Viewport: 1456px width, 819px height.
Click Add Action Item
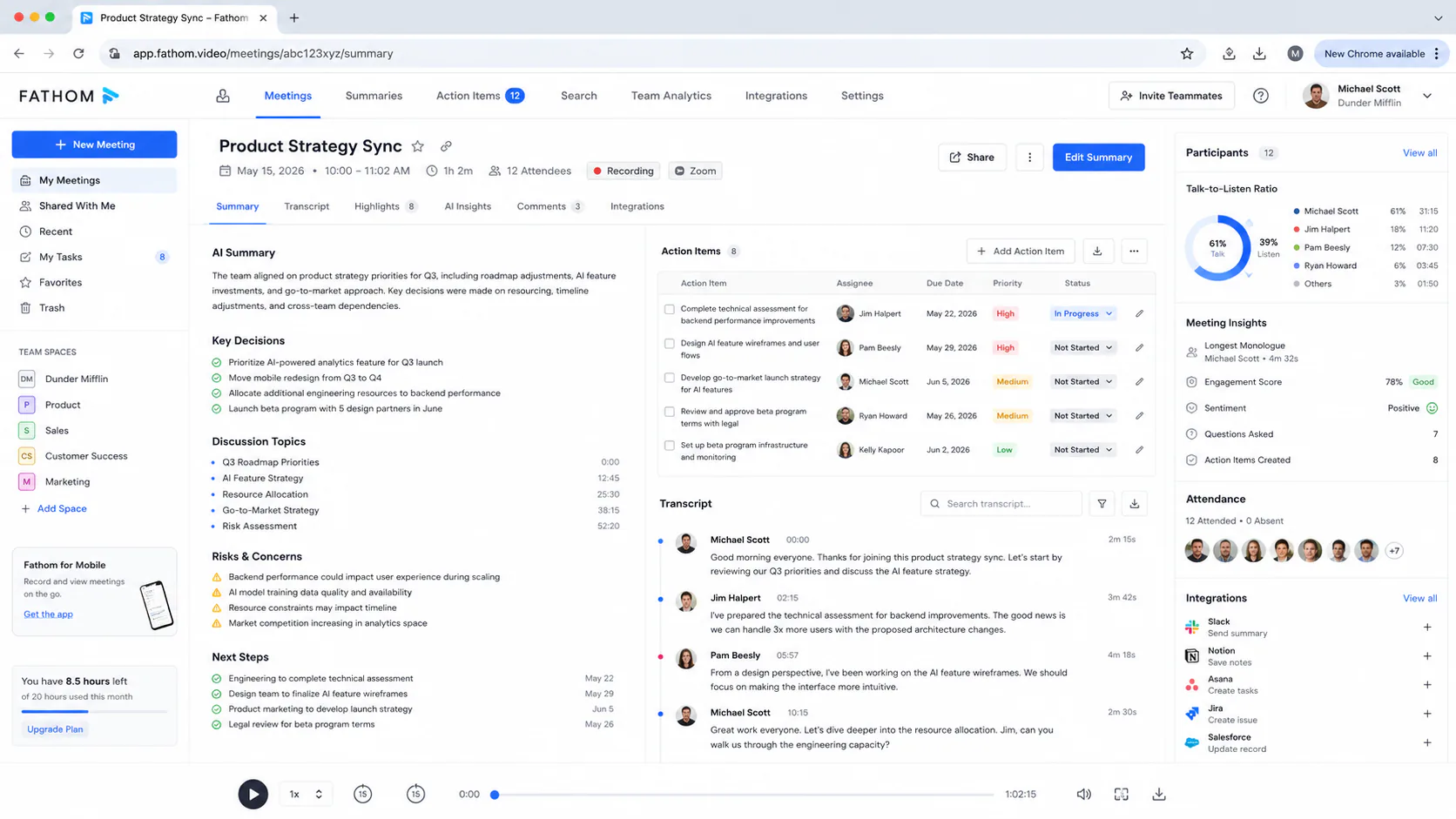point(1021,252)
